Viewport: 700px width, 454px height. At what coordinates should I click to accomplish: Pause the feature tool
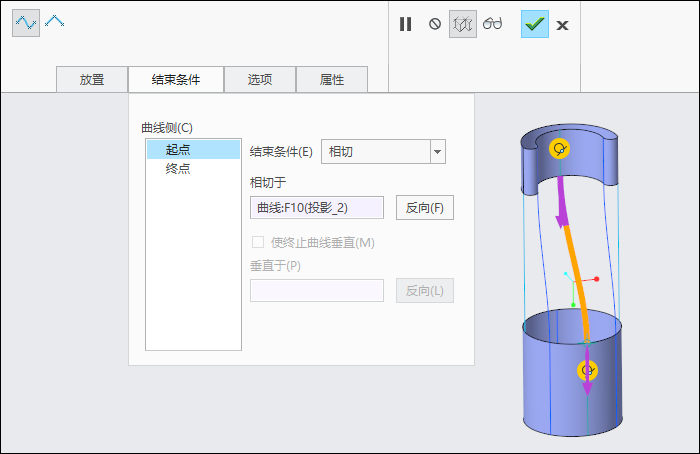(405, 24)
